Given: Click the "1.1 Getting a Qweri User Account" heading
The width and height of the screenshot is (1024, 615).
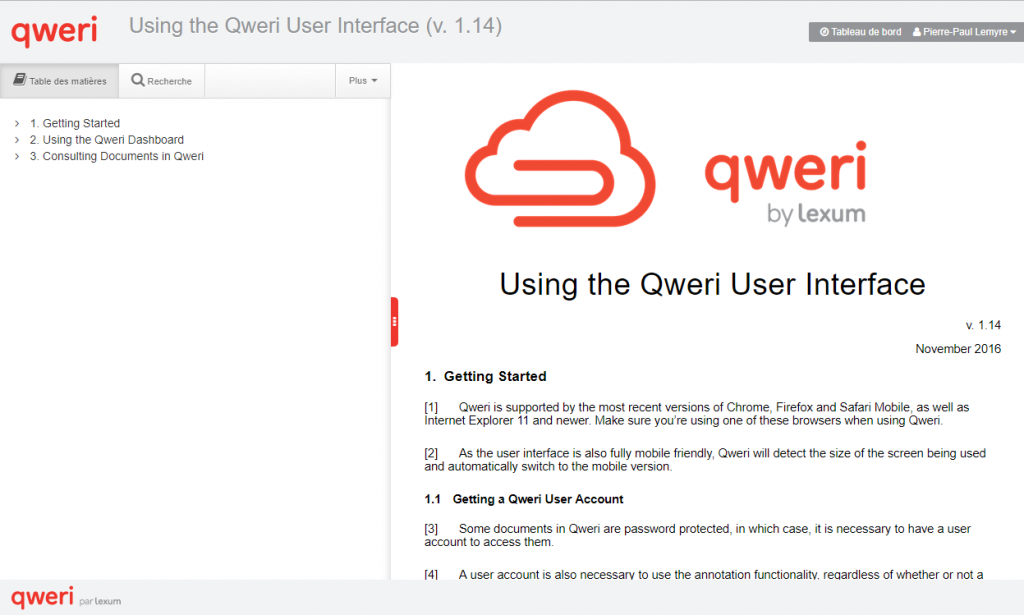Looking at the screenshot, I should click(x=538, y=499).
